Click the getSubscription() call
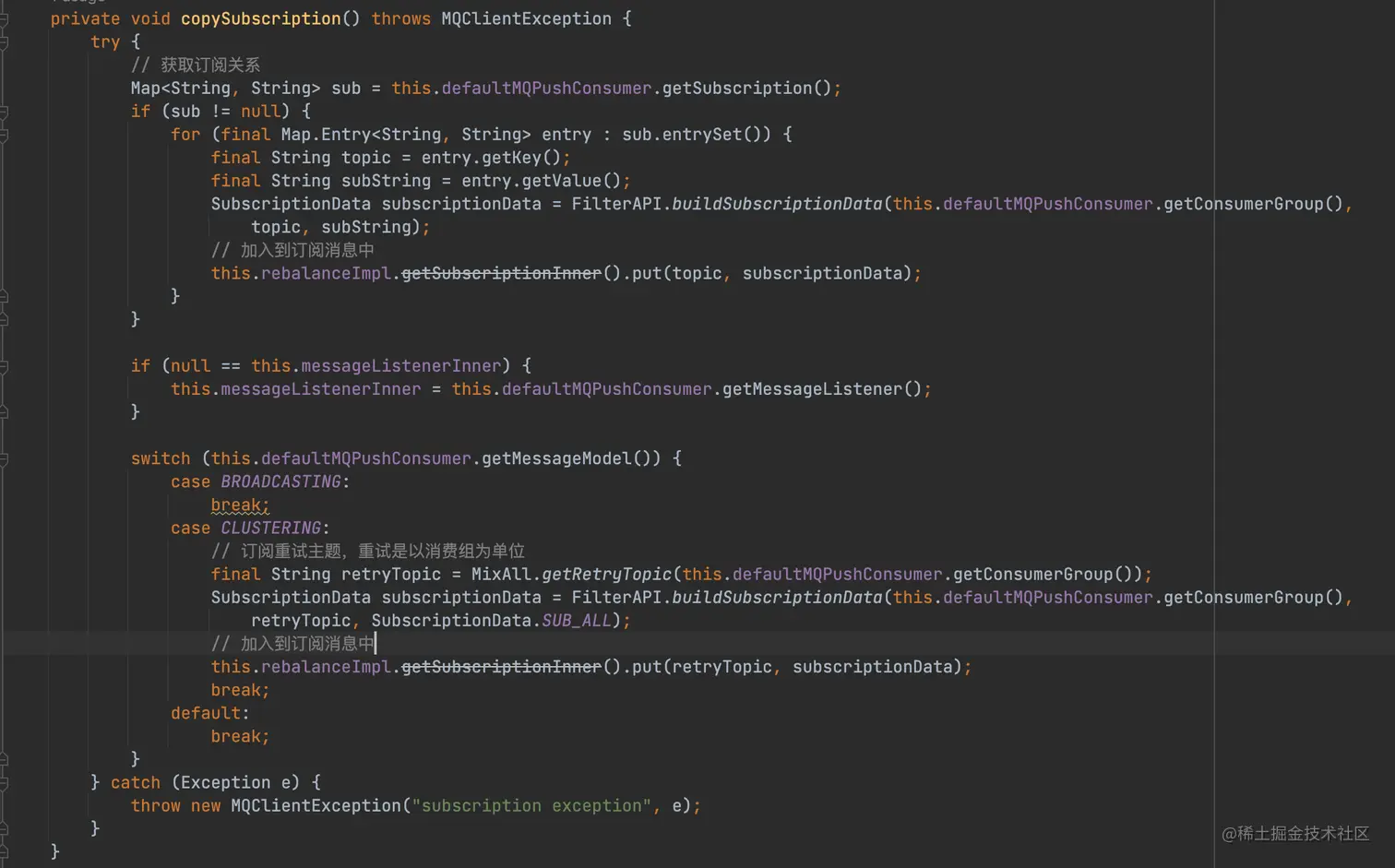This screenshot has width=1395, height=868. [746, 88]
